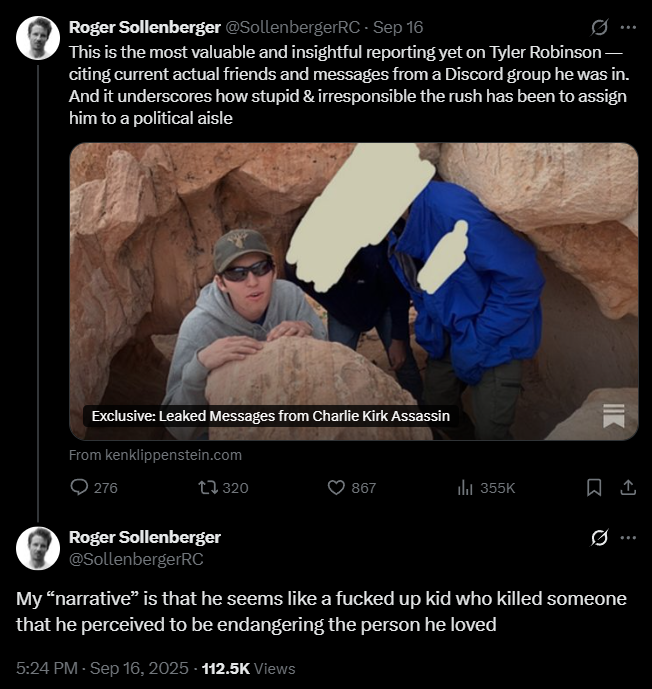Like the tweet with 867 likes
This screenshot has width=652, height=689.
pos(352,488)
